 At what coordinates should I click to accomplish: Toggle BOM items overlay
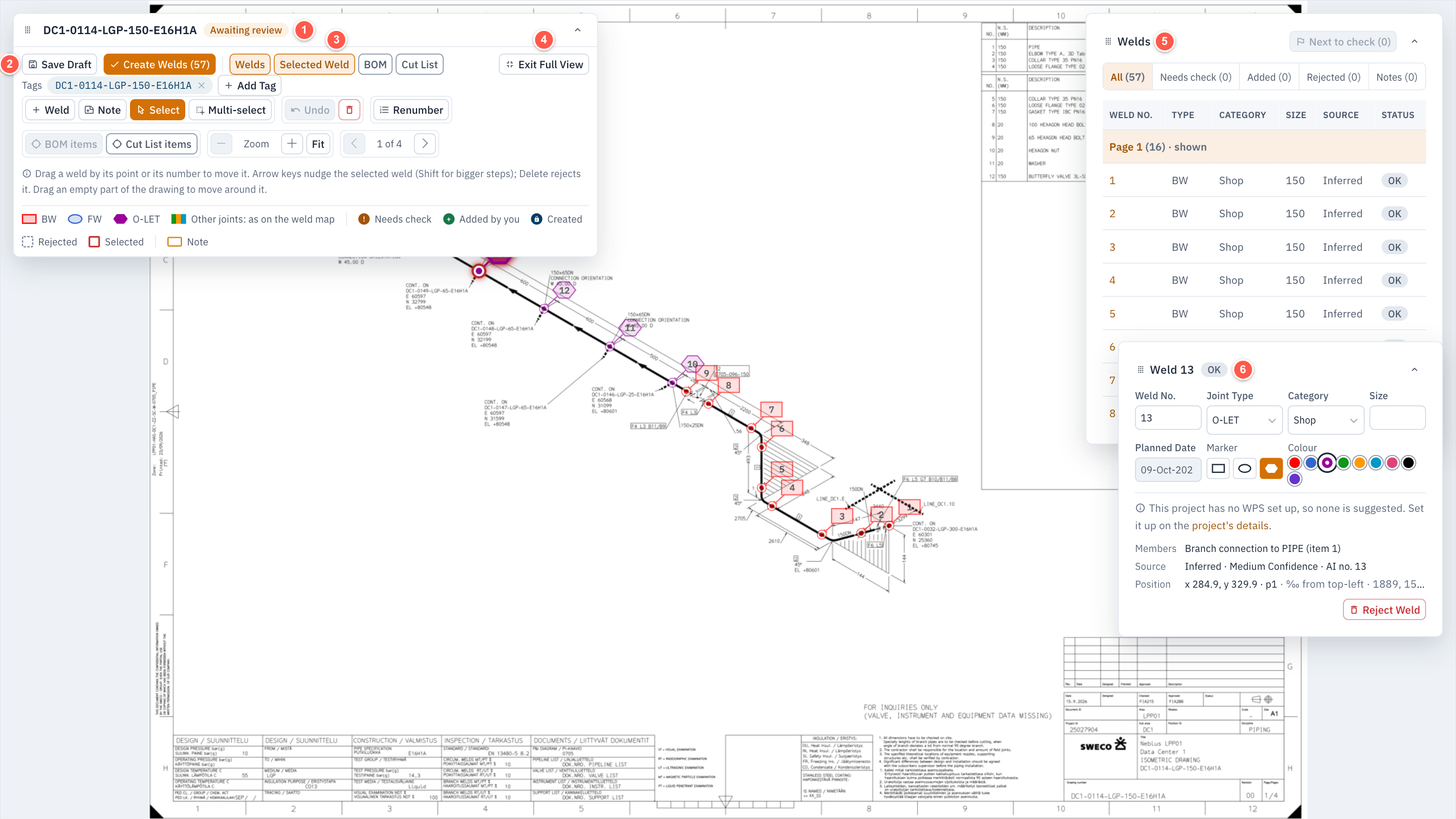[64, 144]
